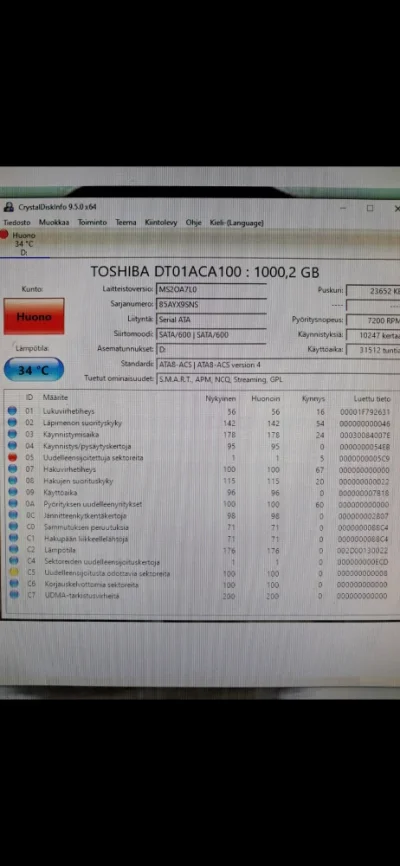Click the CrystalDiskInfo app icon in title bar
This screenshot has height=866, width=400.
click(8, 207)
